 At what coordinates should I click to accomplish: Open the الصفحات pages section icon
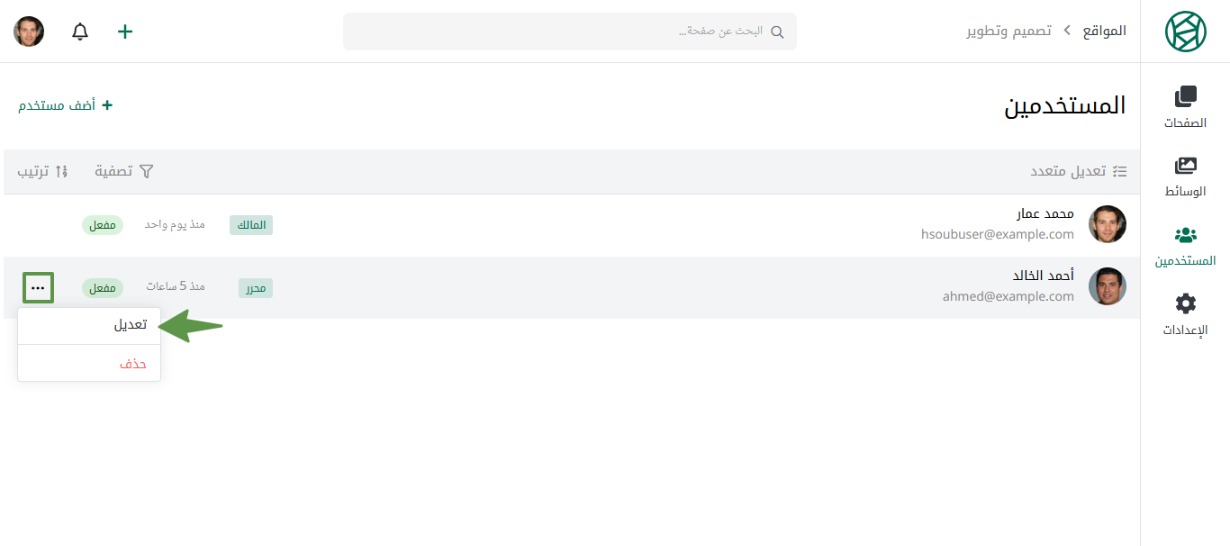[1185, 97]
